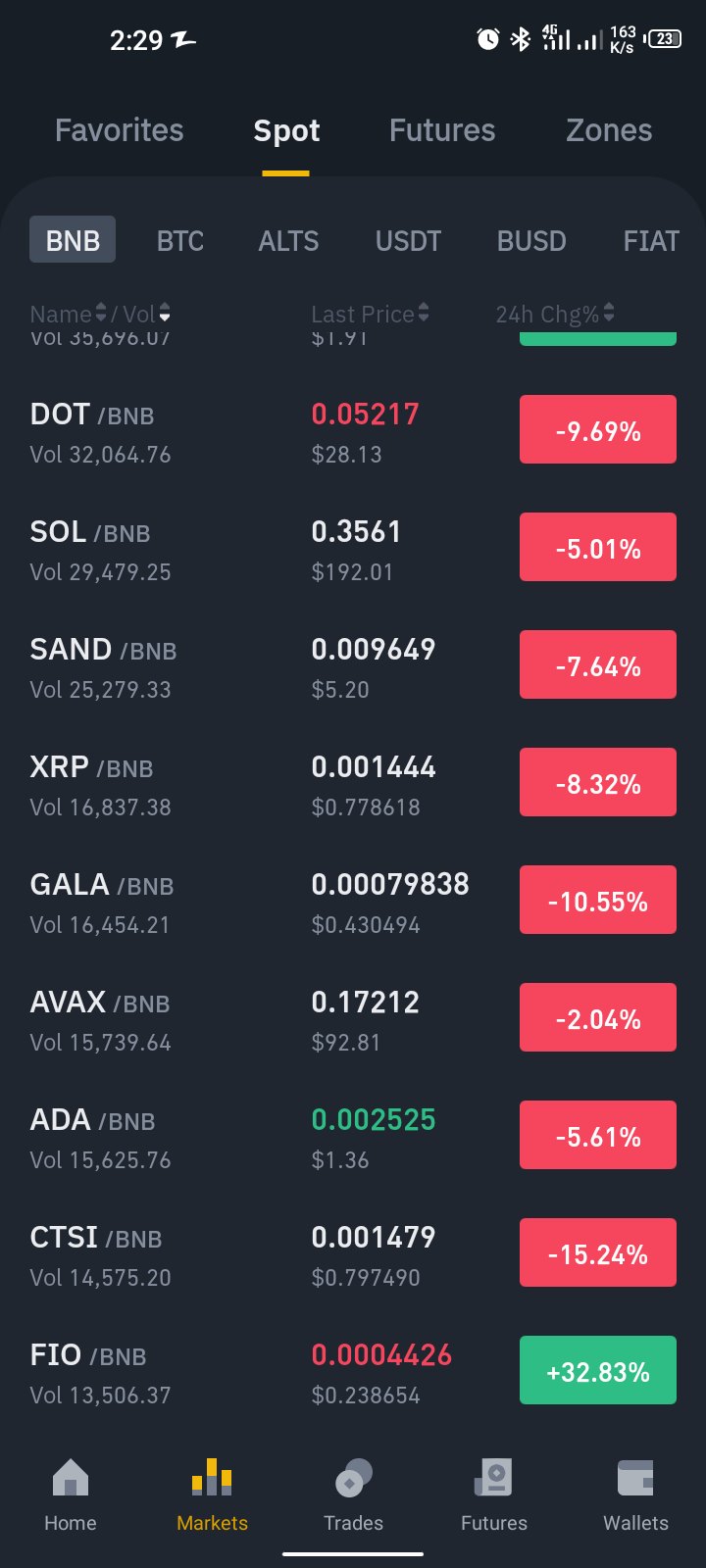Tap the Markets bar chart icon

pyautogui.click(x=212, y=1478)
